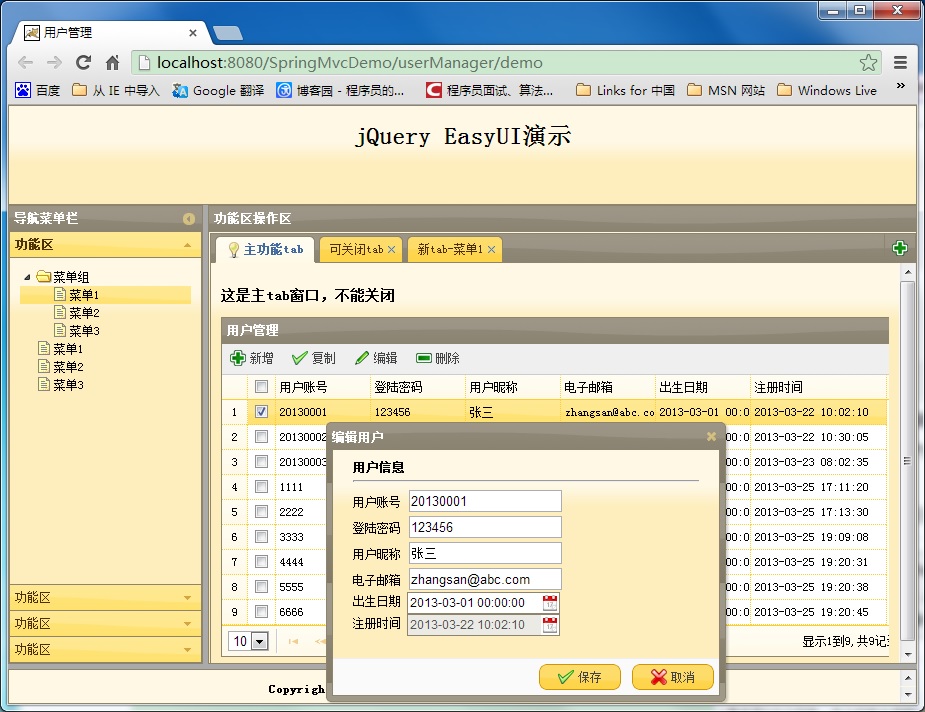Image resolution: width=925 pixels, height=712 pixels.
Task: Check the checkbox for row 1111
Action: (261, 487)
